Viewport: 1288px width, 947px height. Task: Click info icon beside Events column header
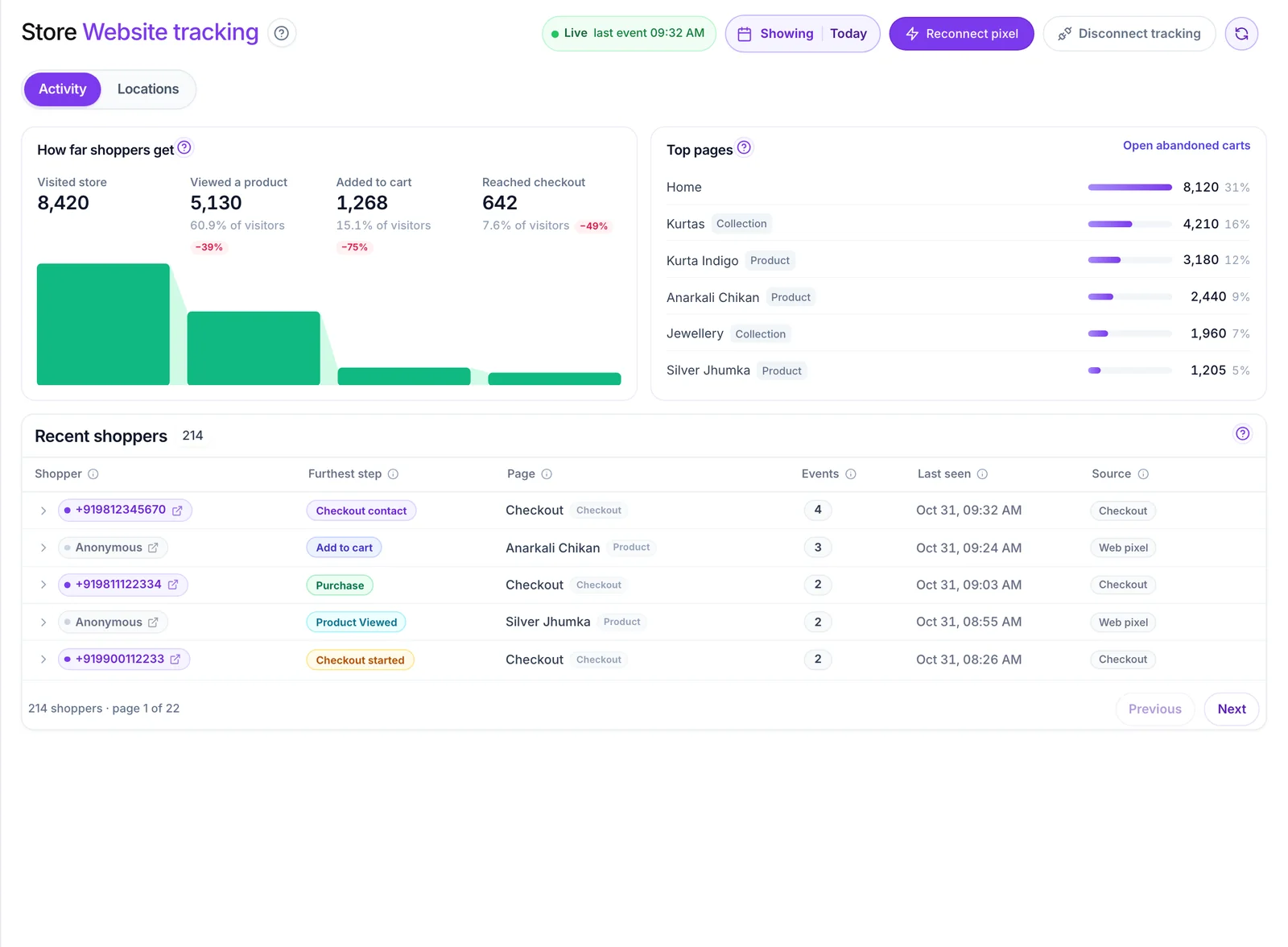click(851, 474)
